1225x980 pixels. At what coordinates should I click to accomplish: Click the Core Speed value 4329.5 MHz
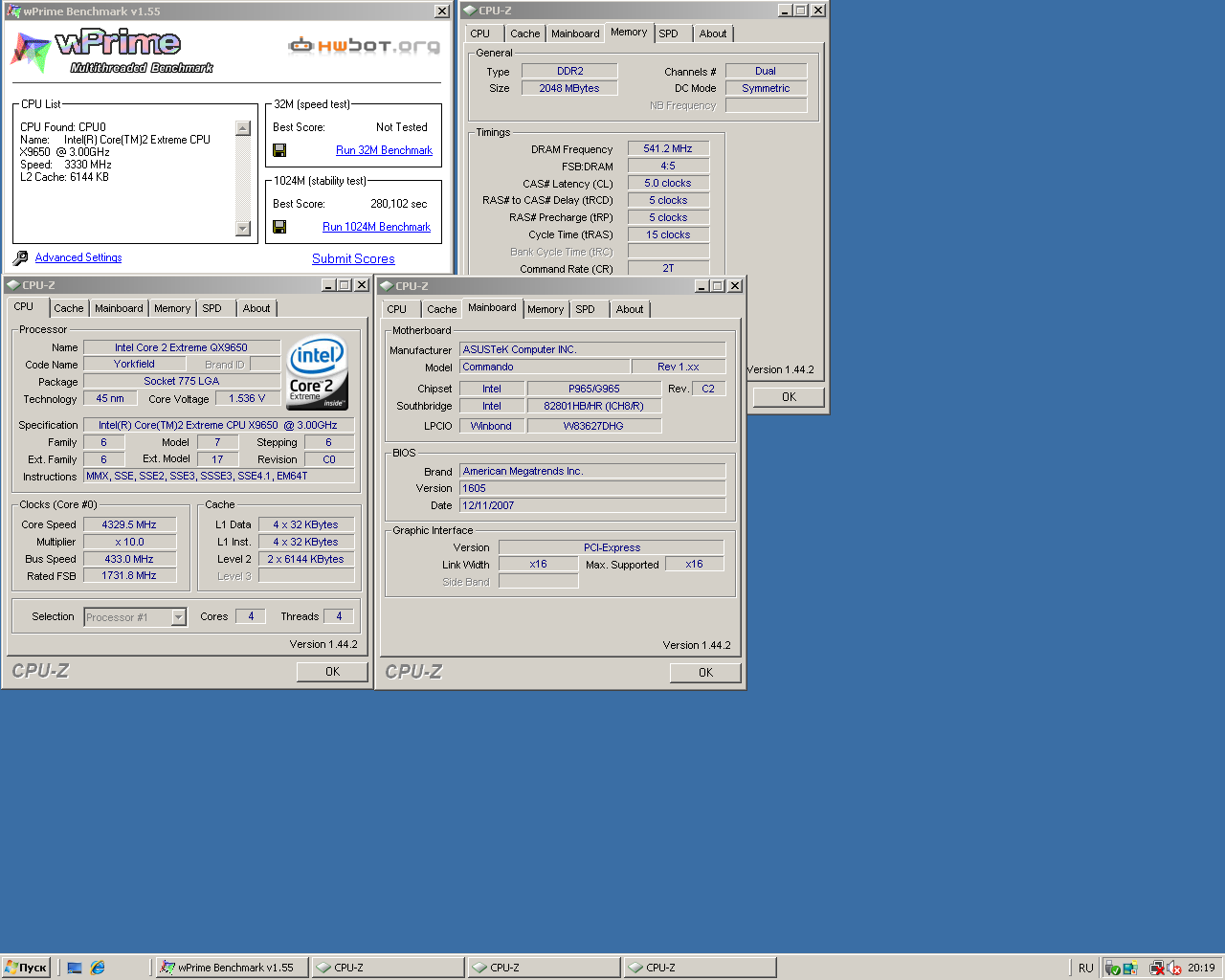[x=129, y=524]
